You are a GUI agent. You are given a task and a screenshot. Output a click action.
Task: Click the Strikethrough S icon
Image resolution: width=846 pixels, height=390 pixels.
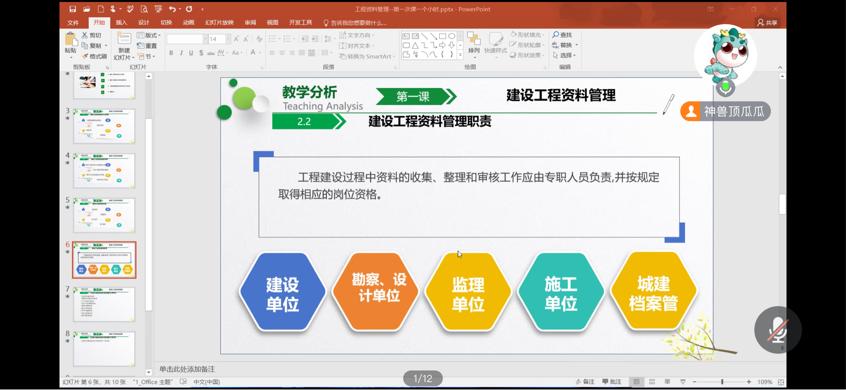201,53
